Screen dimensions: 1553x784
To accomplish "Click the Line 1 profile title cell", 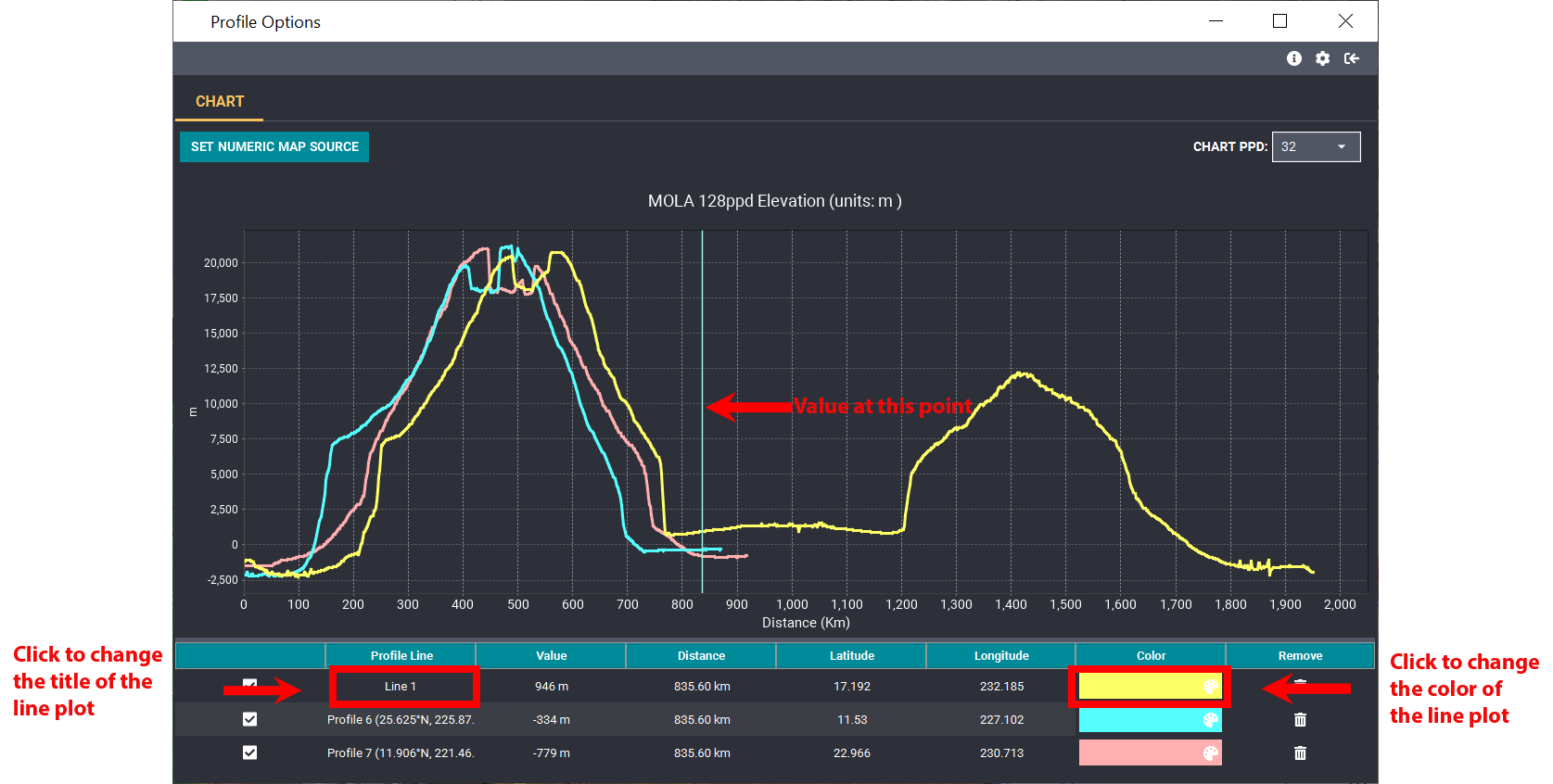I will click(401, 687).
